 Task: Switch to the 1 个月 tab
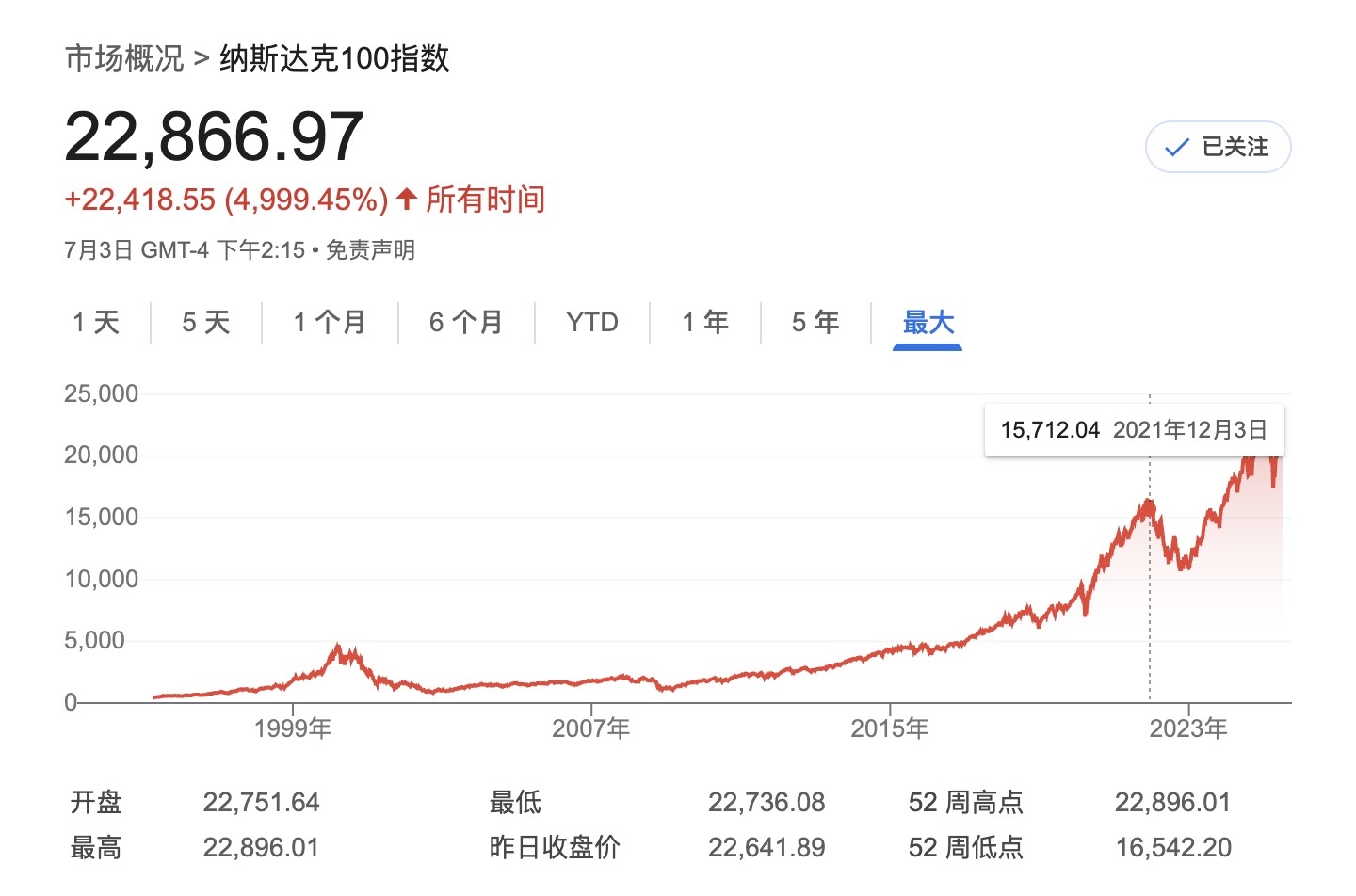(330, 323)
